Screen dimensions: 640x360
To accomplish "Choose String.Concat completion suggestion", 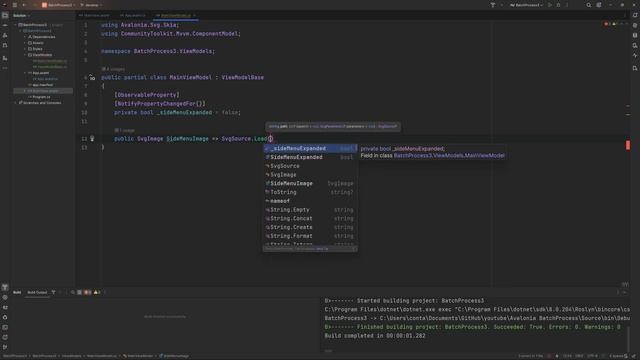I will coord(310,219).
